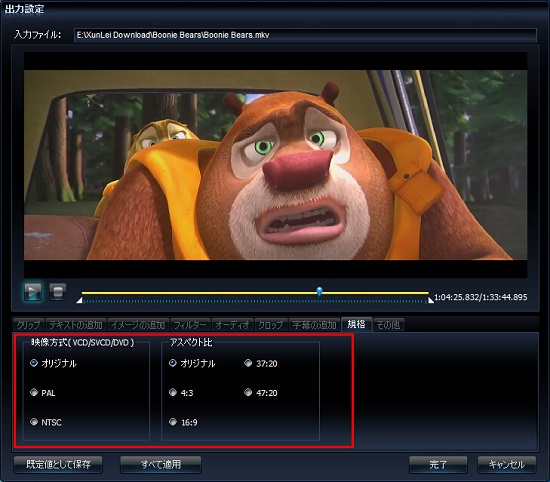
Task: Open the クロップ tab
Action: pyautogui.click(x=271, y=325)
